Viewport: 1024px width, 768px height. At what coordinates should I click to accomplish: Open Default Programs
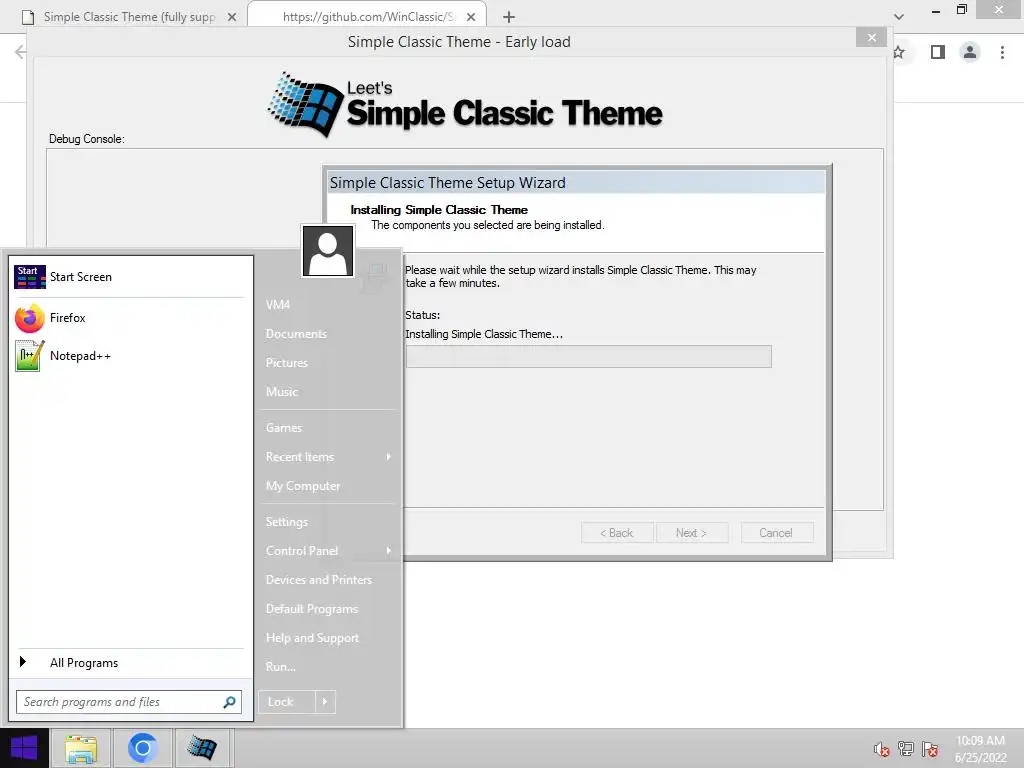coord(312,609)
